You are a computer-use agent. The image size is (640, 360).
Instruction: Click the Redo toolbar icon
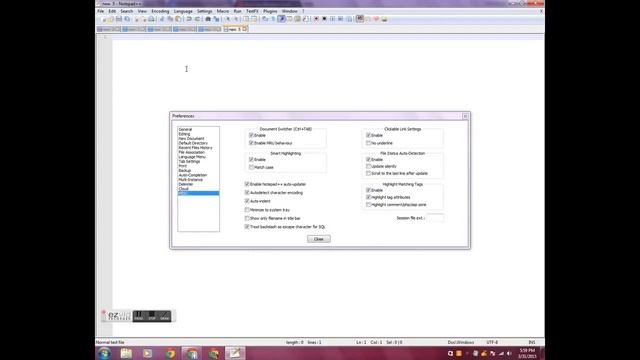click(198, 19)
